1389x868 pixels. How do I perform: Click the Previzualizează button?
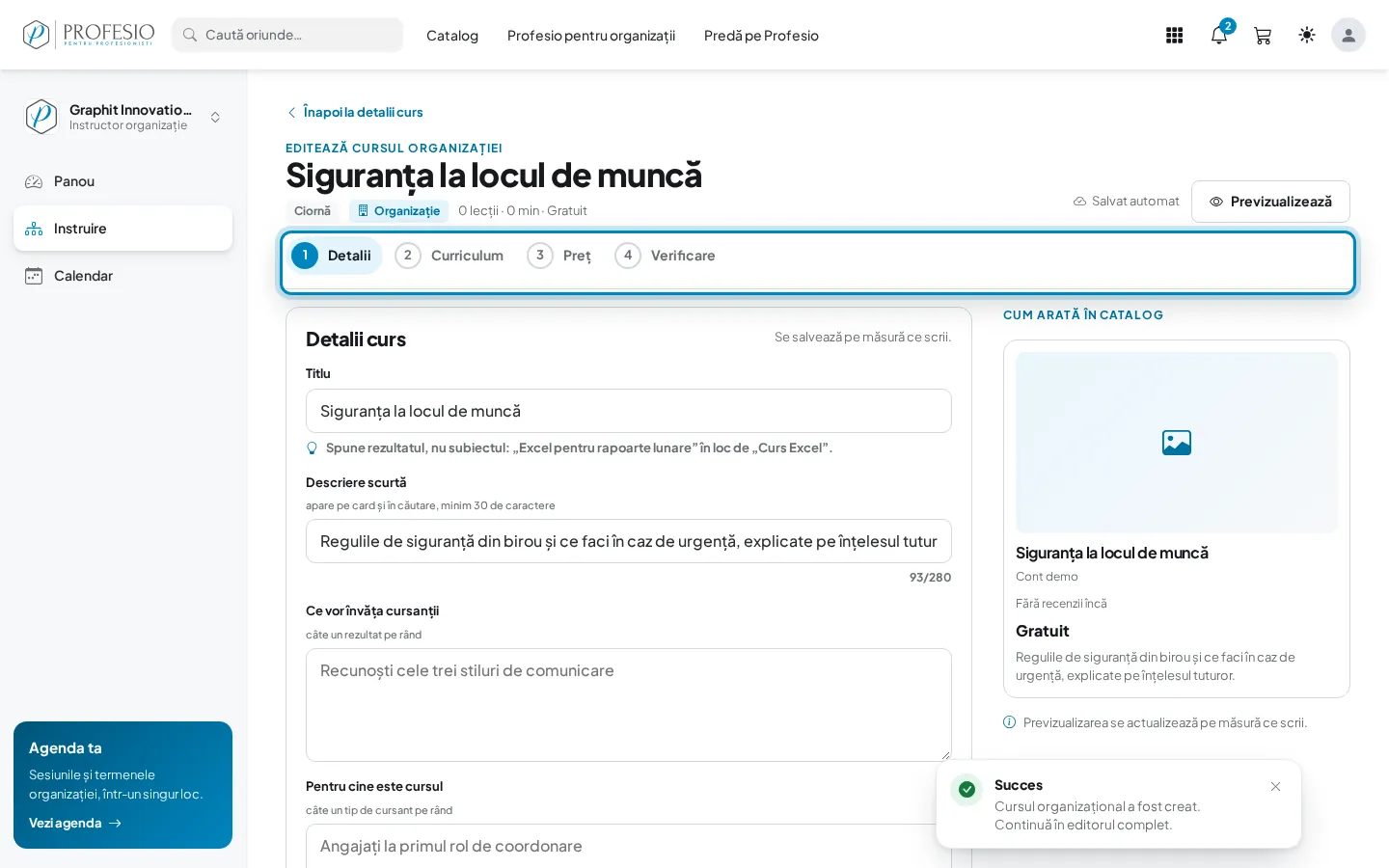click(1270, 202)
